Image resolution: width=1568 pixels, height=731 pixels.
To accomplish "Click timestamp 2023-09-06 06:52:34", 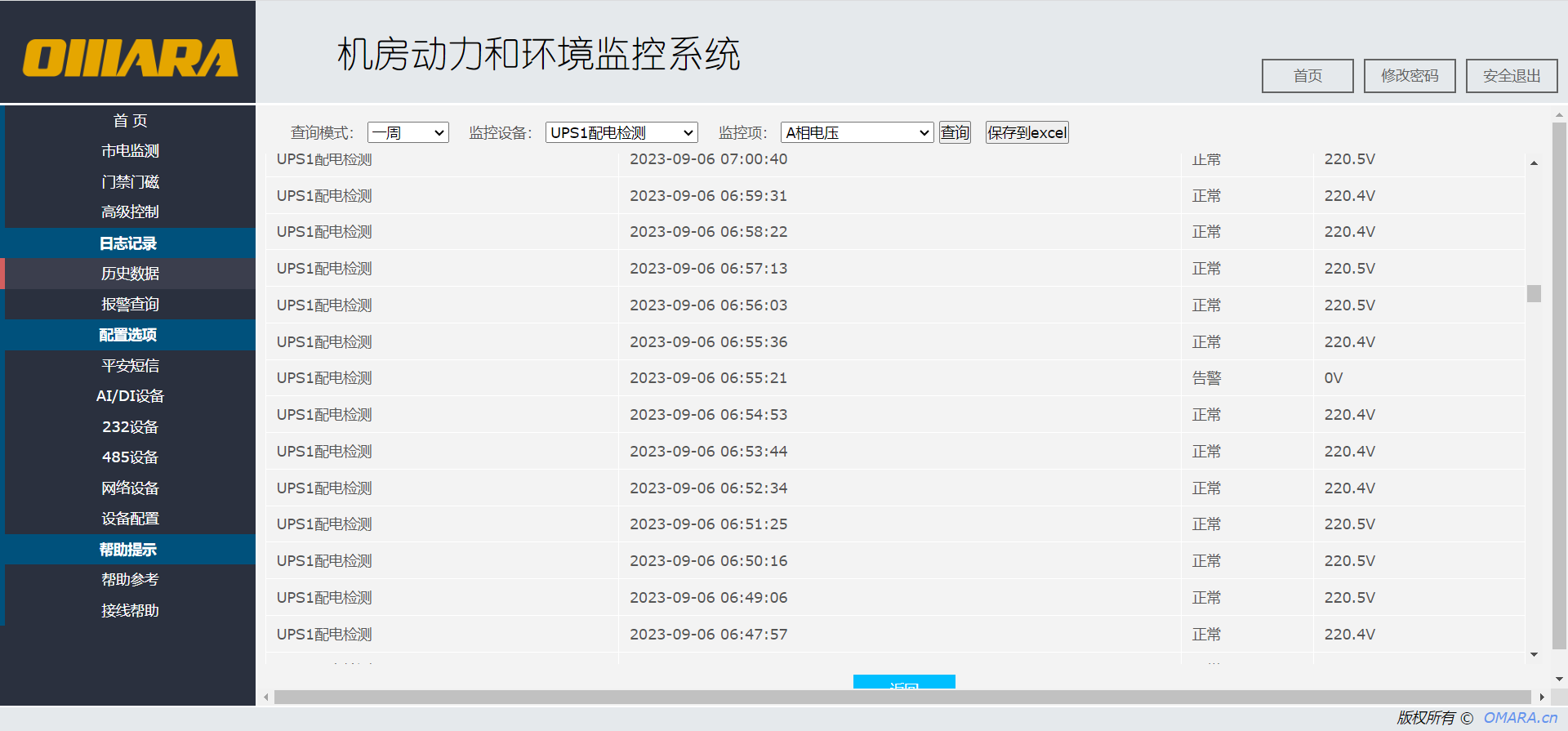I will (x=708, y=488).
